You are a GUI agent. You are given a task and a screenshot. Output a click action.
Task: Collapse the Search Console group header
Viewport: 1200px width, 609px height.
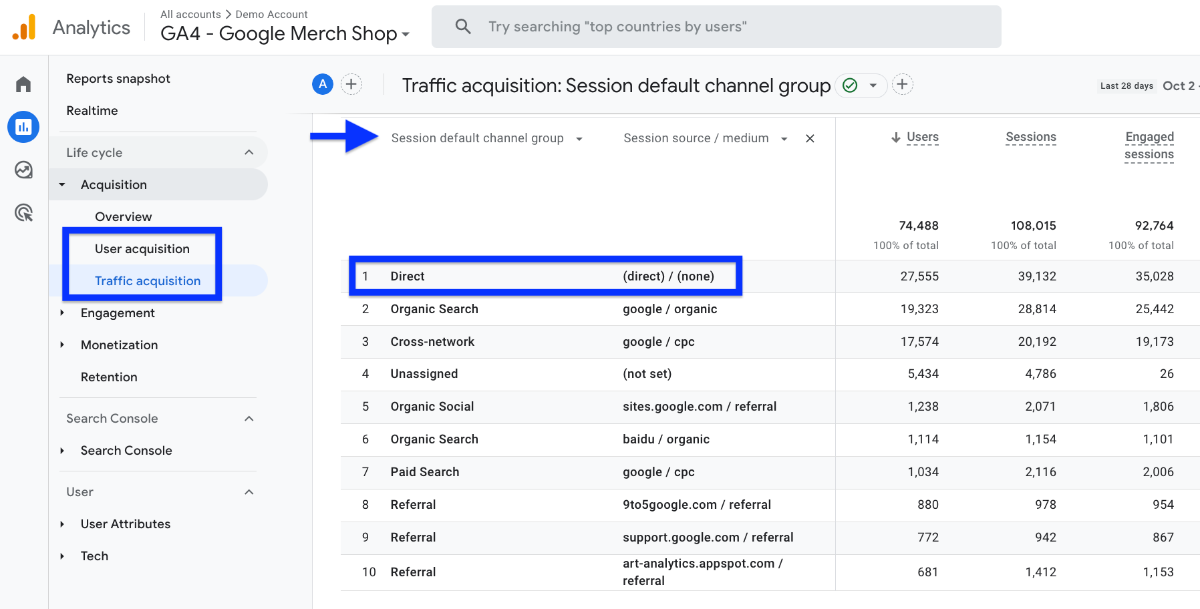pos(249,419)
